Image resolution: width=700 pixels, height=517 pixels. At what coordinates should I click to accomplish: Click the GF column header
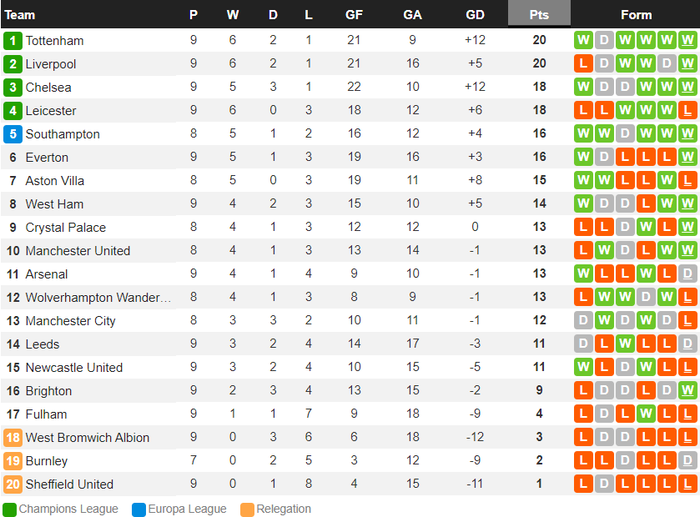click(354, 15)
